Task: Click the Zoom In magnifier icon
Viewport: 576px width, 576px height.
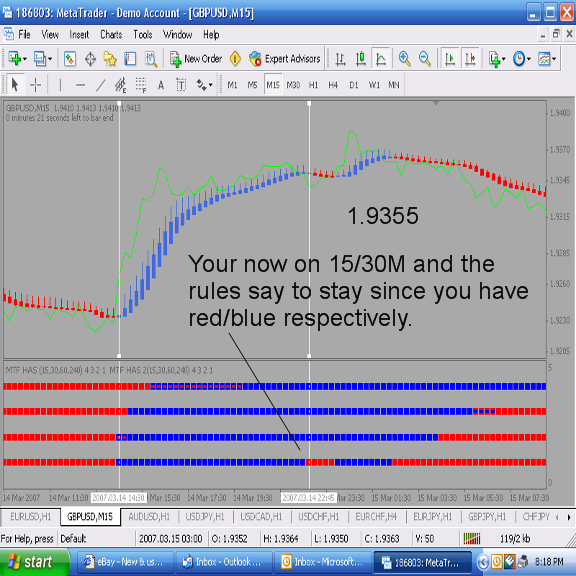Action: (x=404, y=59)
